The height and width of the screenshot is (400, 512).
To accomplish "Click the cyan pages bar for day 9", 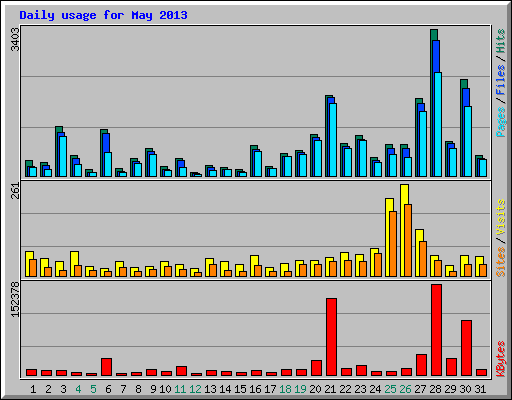I will (x=153, y=165).
